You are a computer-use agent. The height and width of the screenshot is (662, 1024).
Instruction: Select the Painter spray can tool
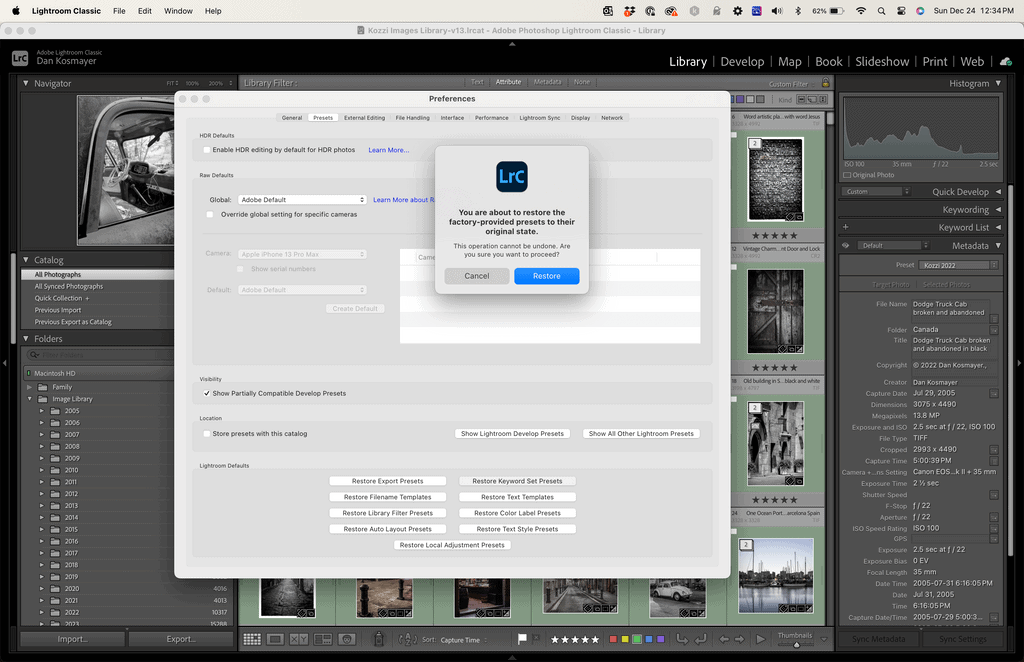[379, 639]
